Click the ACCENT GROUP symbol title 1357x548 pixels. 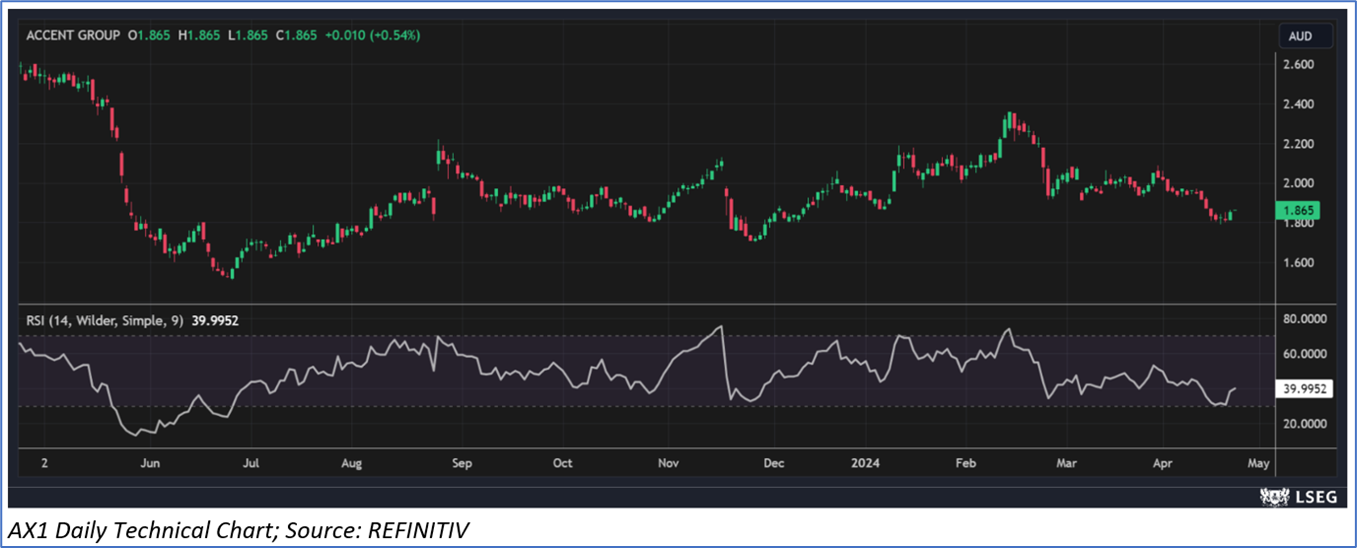pos(72,35)
